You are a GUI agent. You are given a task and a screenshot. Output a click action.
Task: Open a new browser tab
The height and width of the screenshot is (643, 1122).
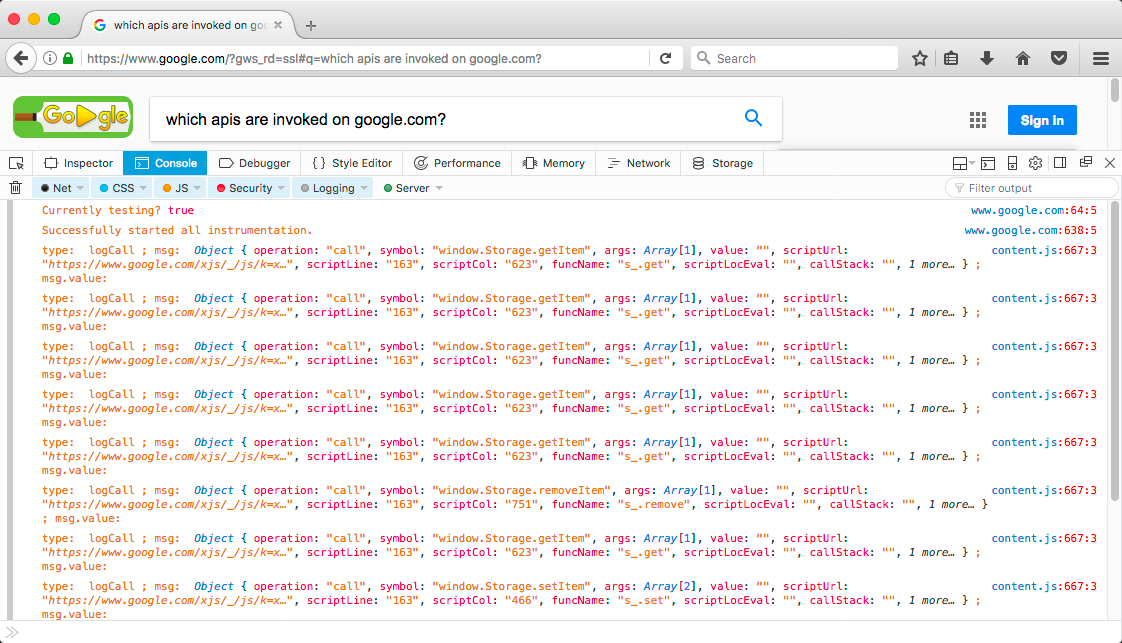point(311,26)
